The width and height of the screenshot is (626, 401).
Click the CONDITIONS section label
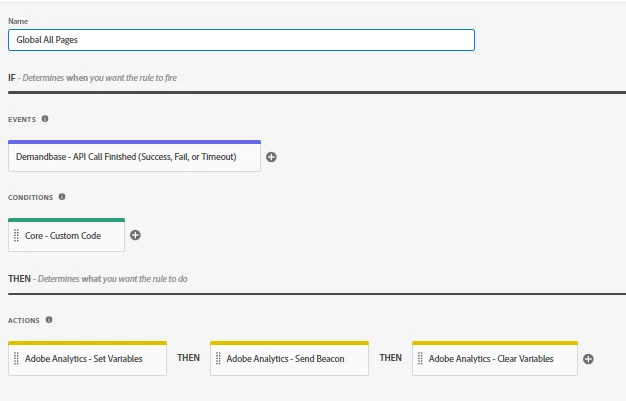click(x=30, y=197)
